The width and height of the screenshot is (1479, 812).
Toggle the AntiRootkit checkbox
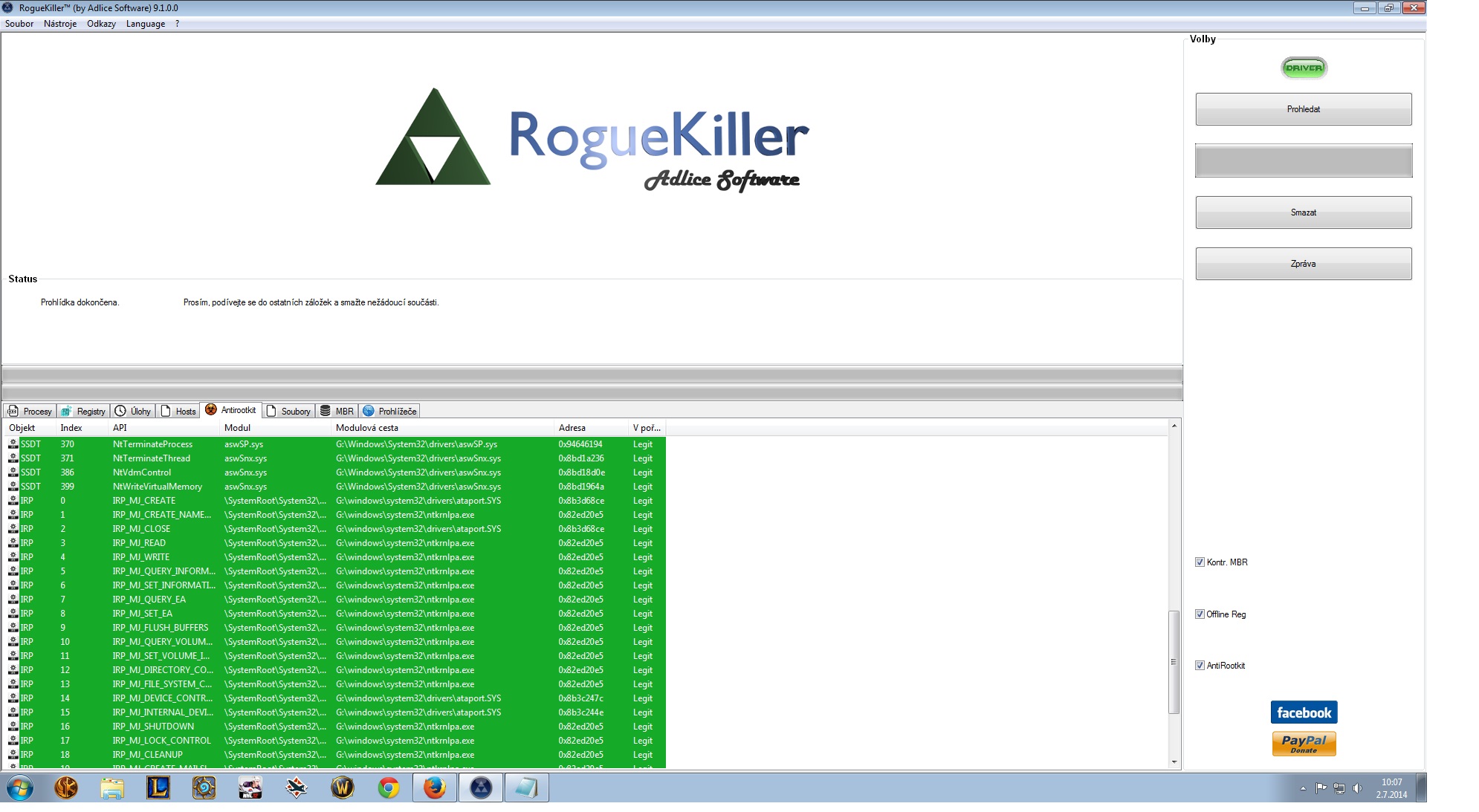tap(1200, 666)
